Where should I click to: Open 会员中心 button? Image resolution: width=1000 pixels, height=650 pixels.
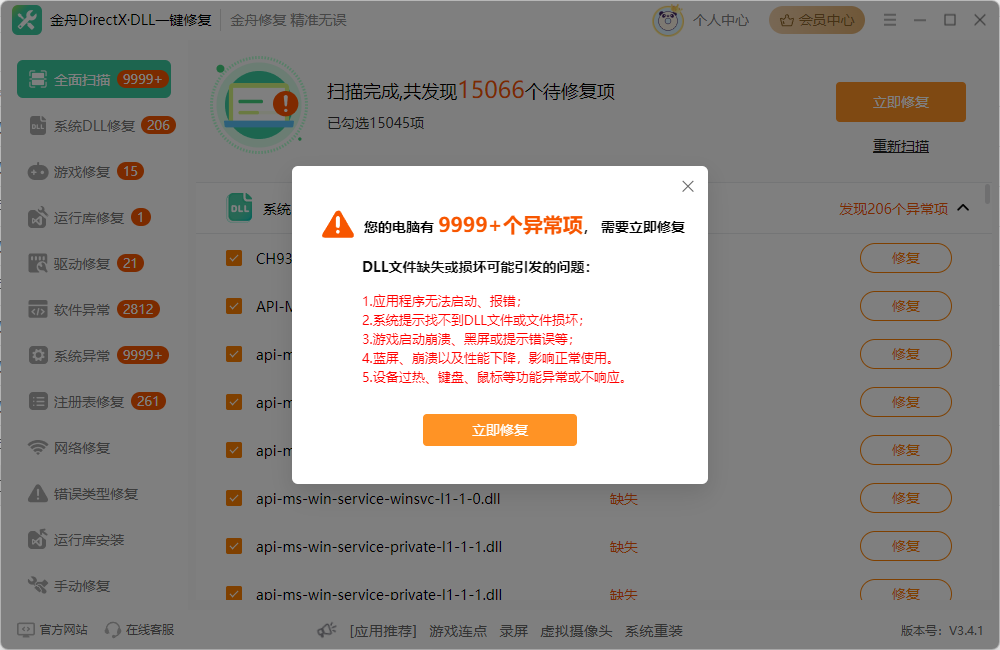[816, 20]
